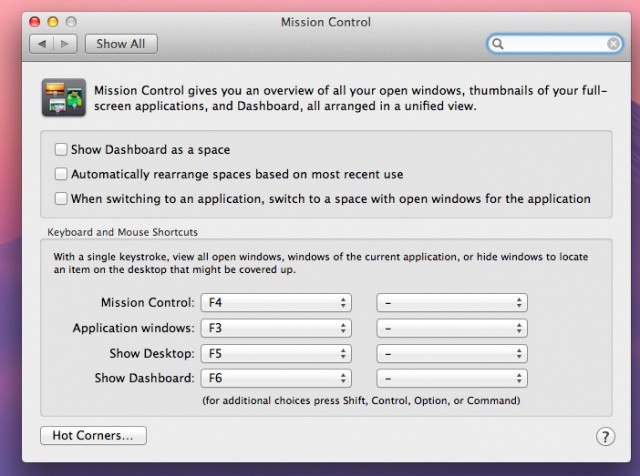Click the Mission Control overview description text
Image resolution: width=640 pixels, height=476 pixels.
351,98
